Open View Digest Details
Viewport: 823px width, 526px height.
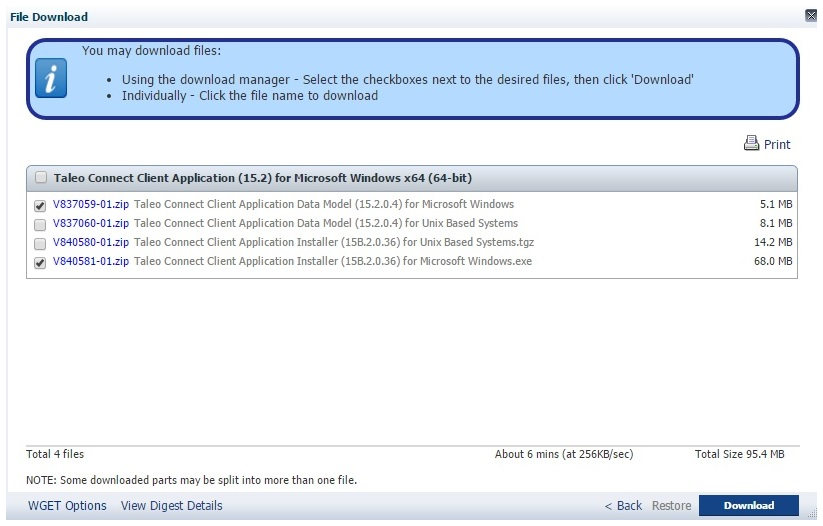point(172,506)
